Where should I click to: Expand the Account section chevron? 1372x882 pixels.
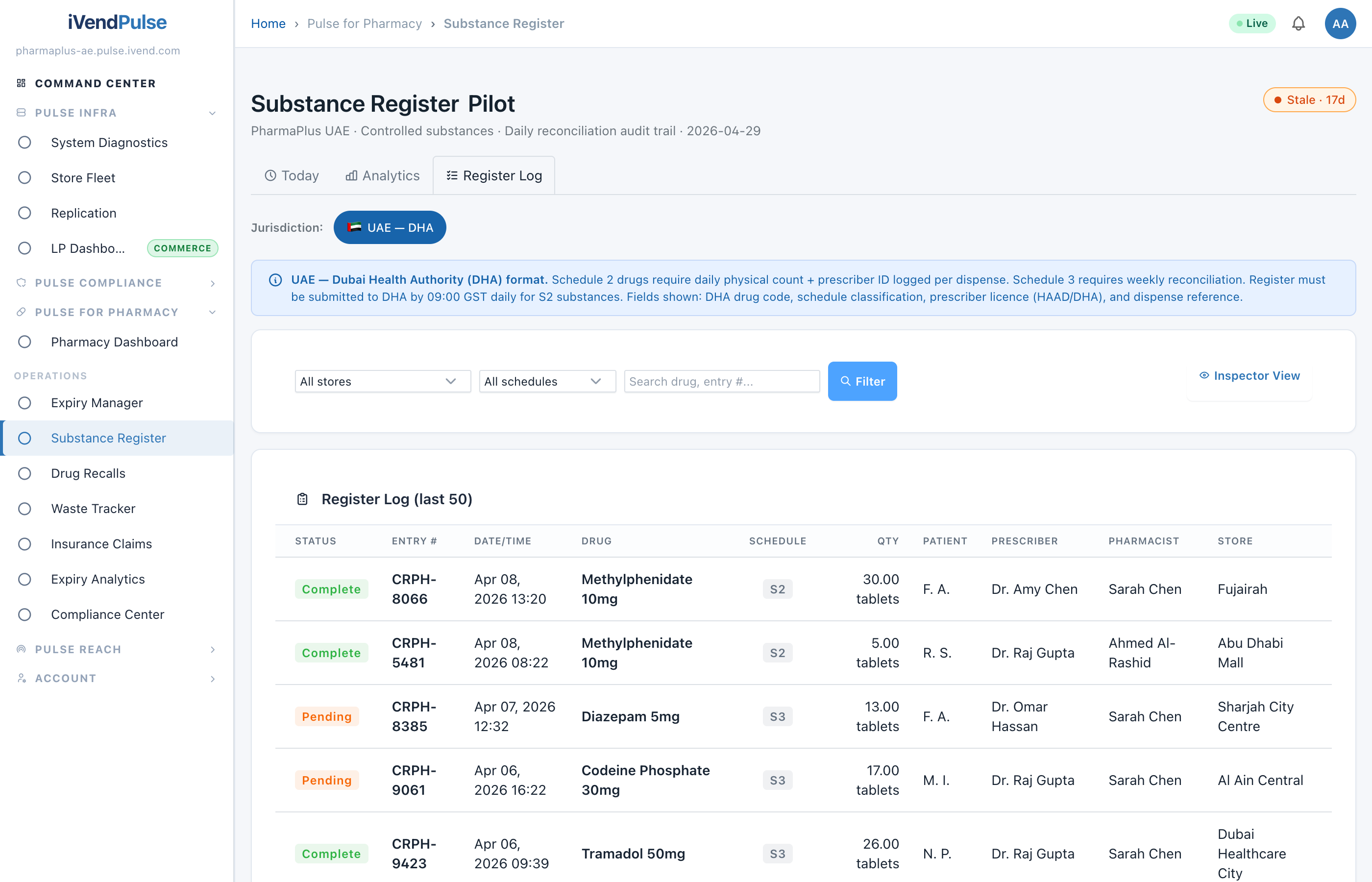coord(213,679)
